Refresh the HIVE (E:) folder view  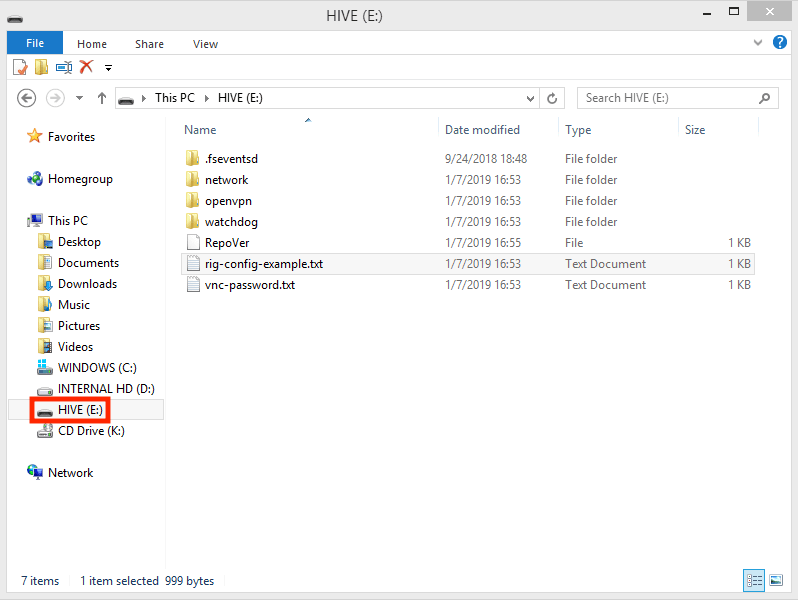(553, 98)
